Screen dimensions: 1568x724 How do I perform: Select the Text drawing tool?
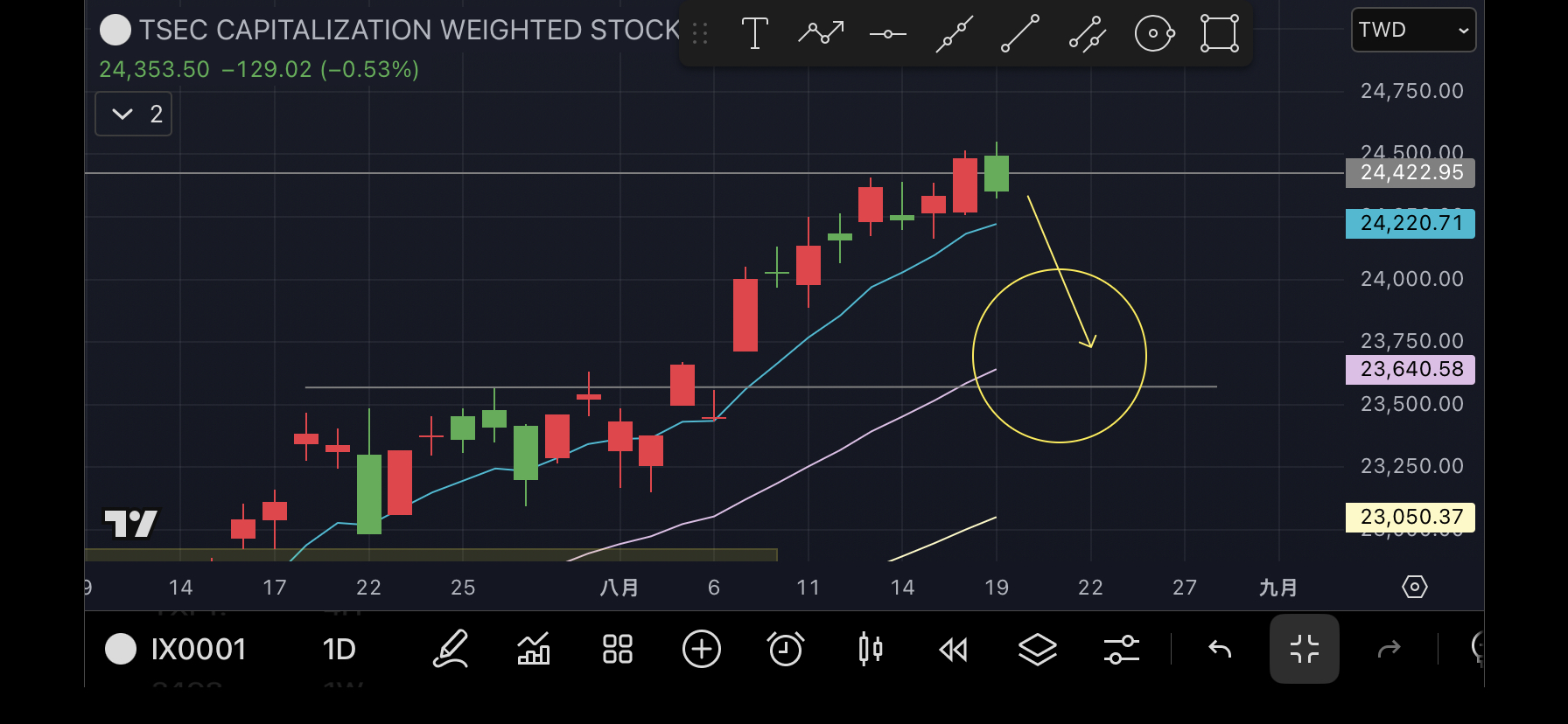click(754, 34)
